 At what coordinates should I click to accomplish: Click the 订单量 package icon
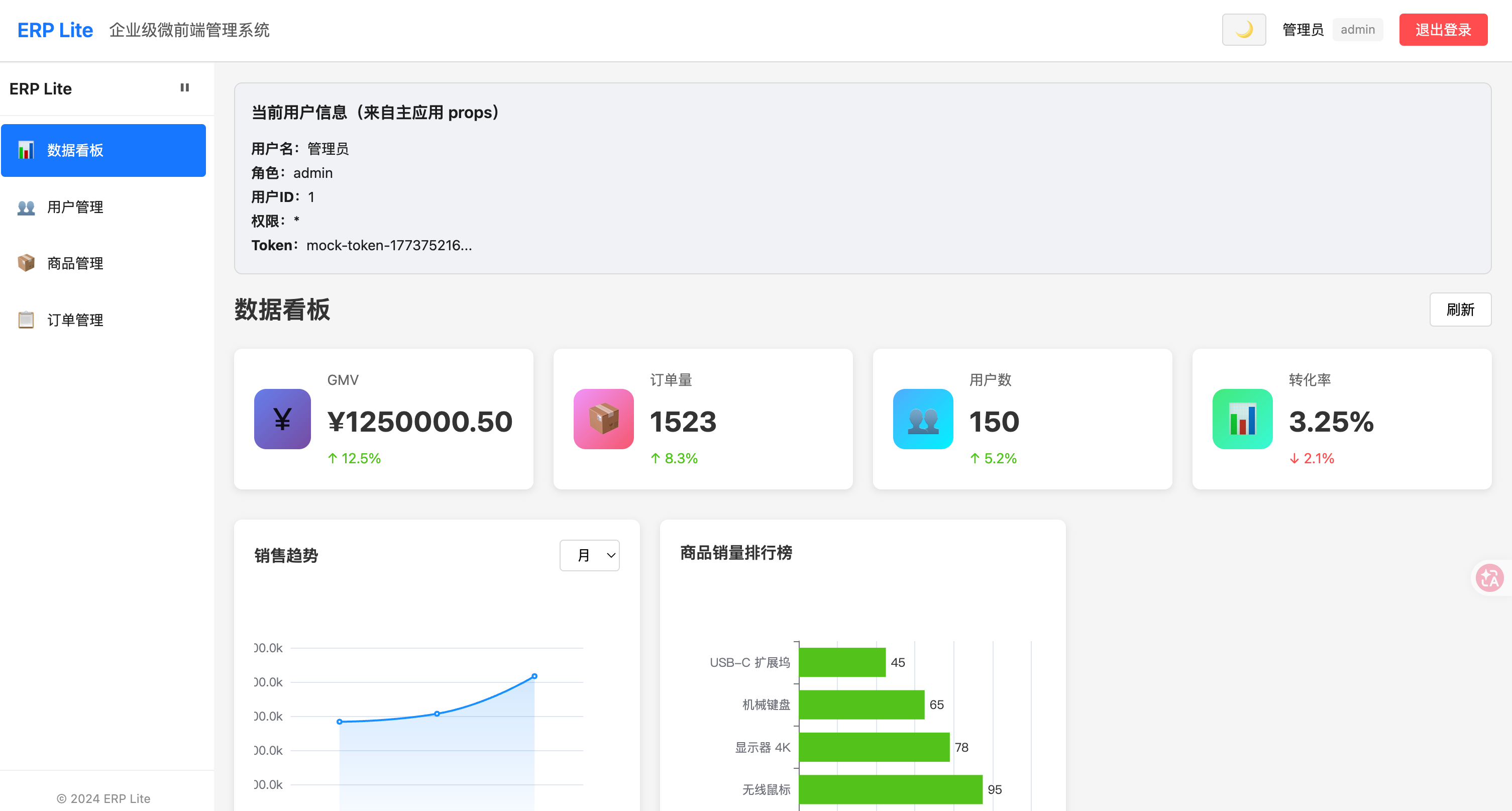603,419
